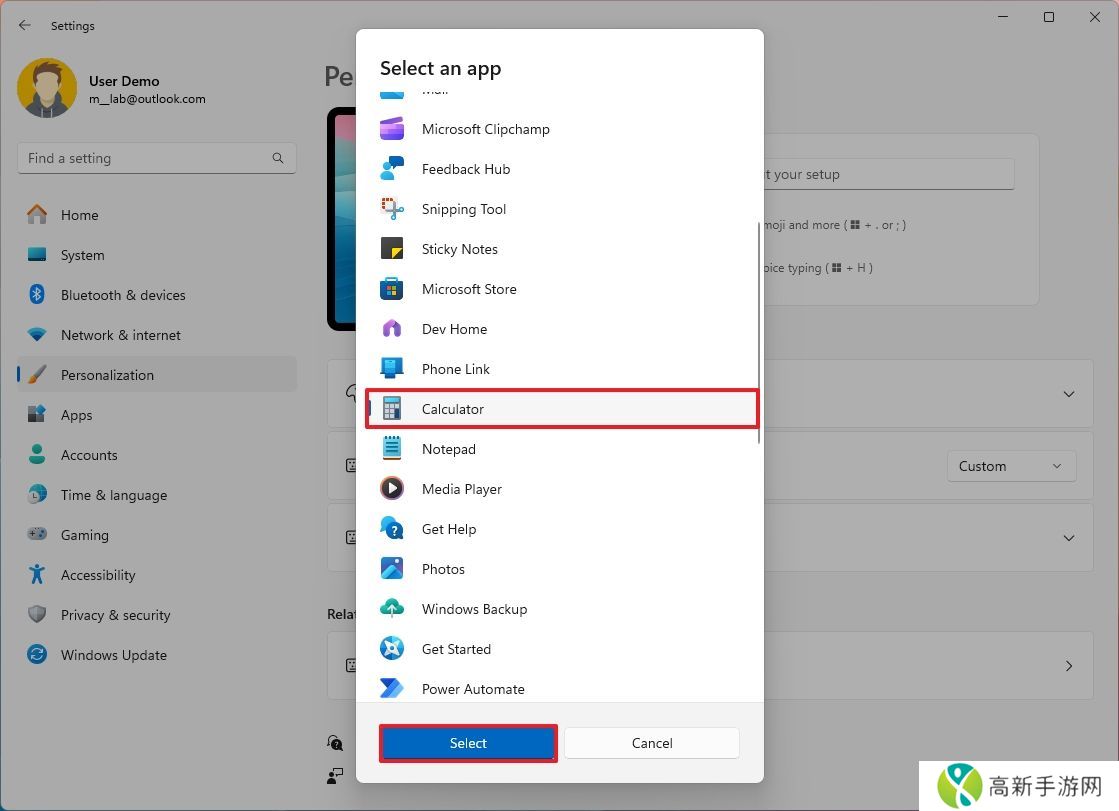Open the Custom dropdown

tap(1011, 466)
